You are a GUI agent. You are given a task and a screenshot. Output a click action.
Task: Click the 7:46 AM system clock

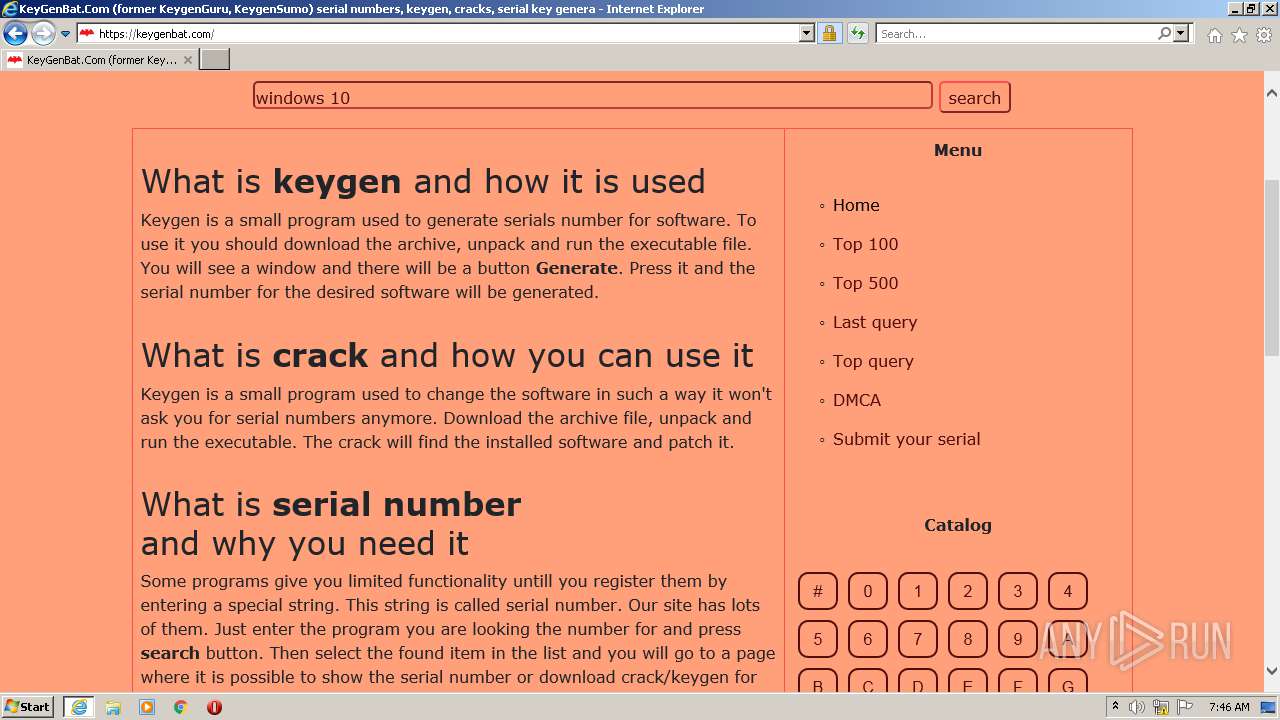coord(1229,707)
